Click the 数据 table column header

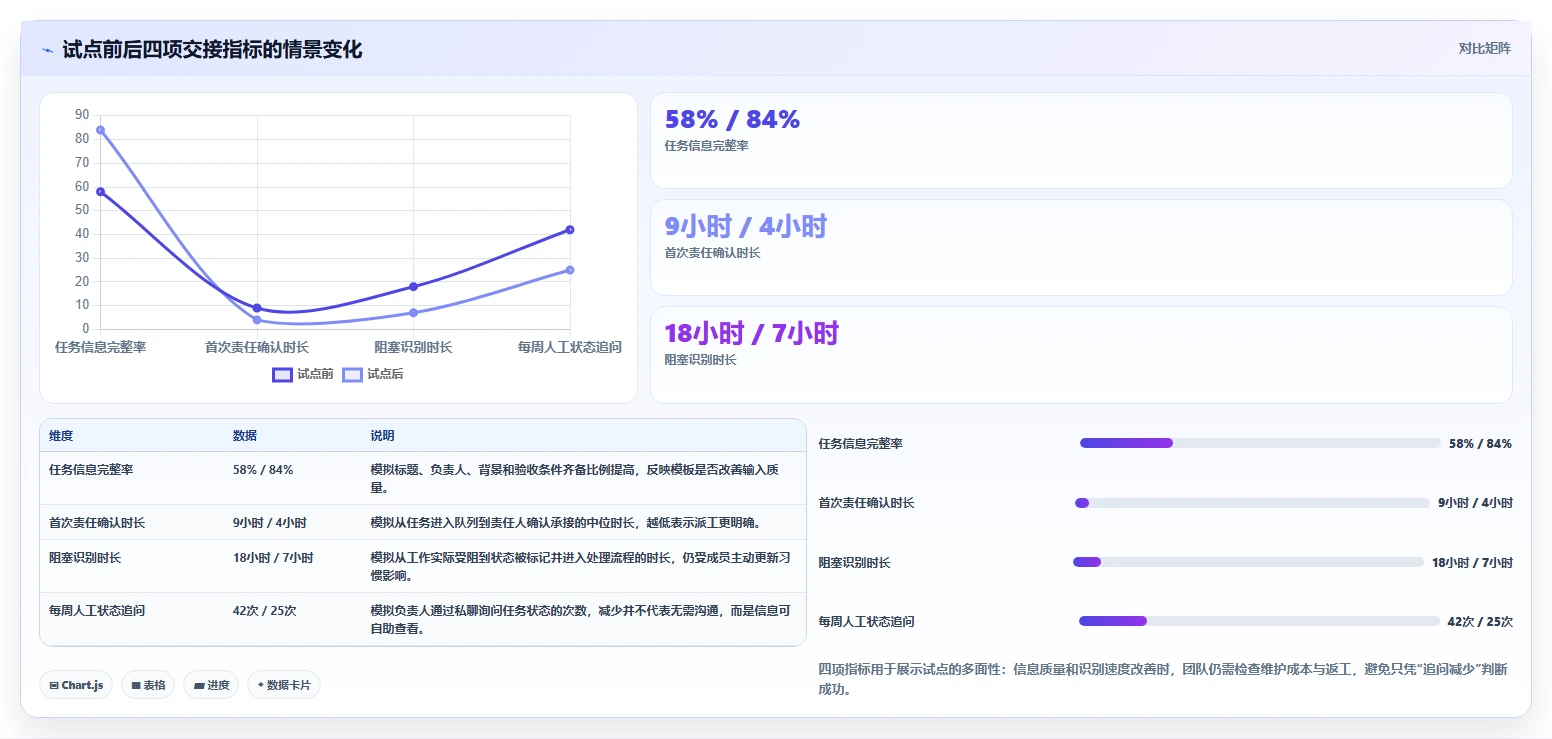click(245, 436)
